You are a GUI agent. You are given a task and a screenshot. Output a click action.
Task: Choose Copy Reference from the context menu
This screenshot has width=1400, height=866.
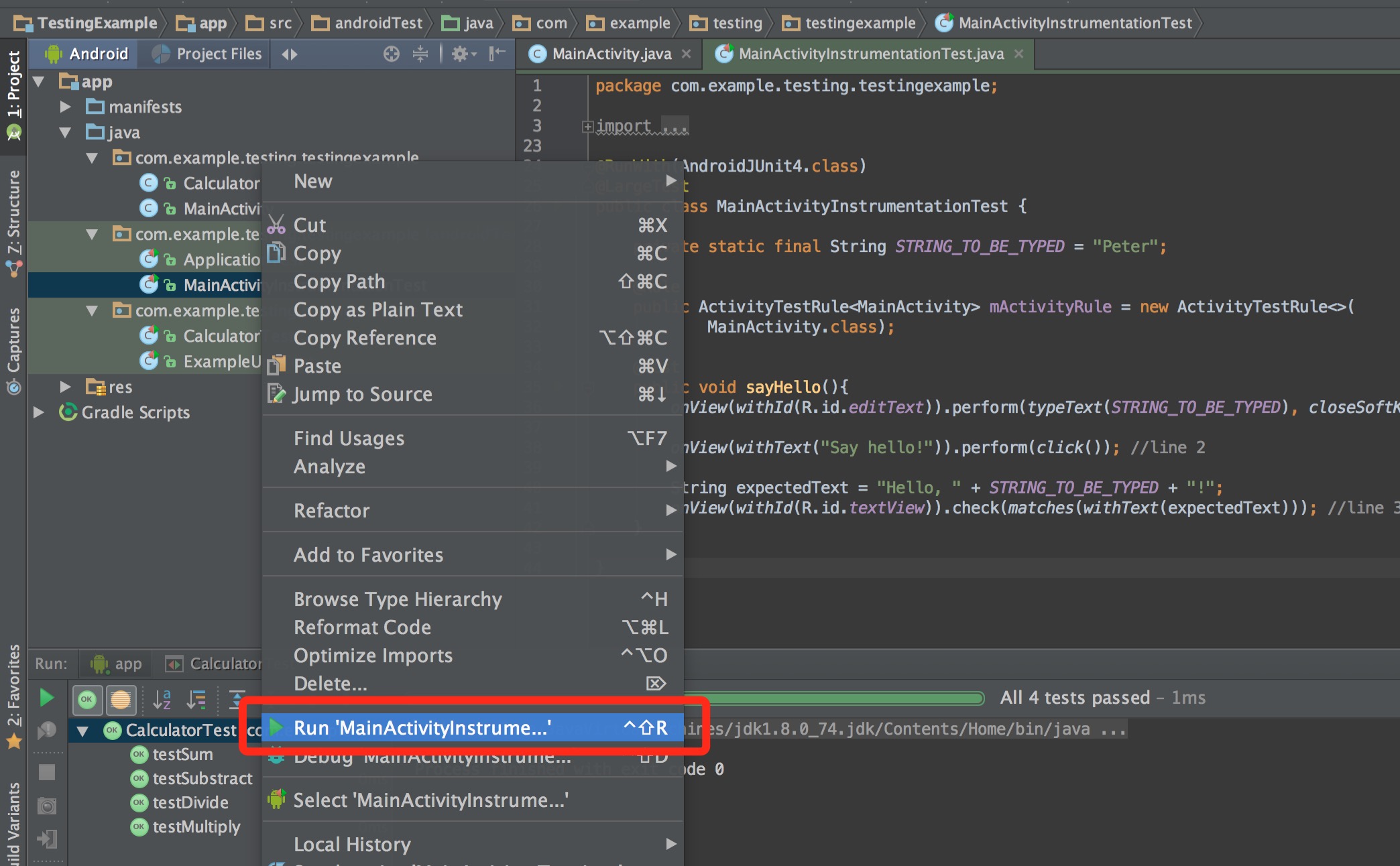pyautogui.click(x=473, y=338)
